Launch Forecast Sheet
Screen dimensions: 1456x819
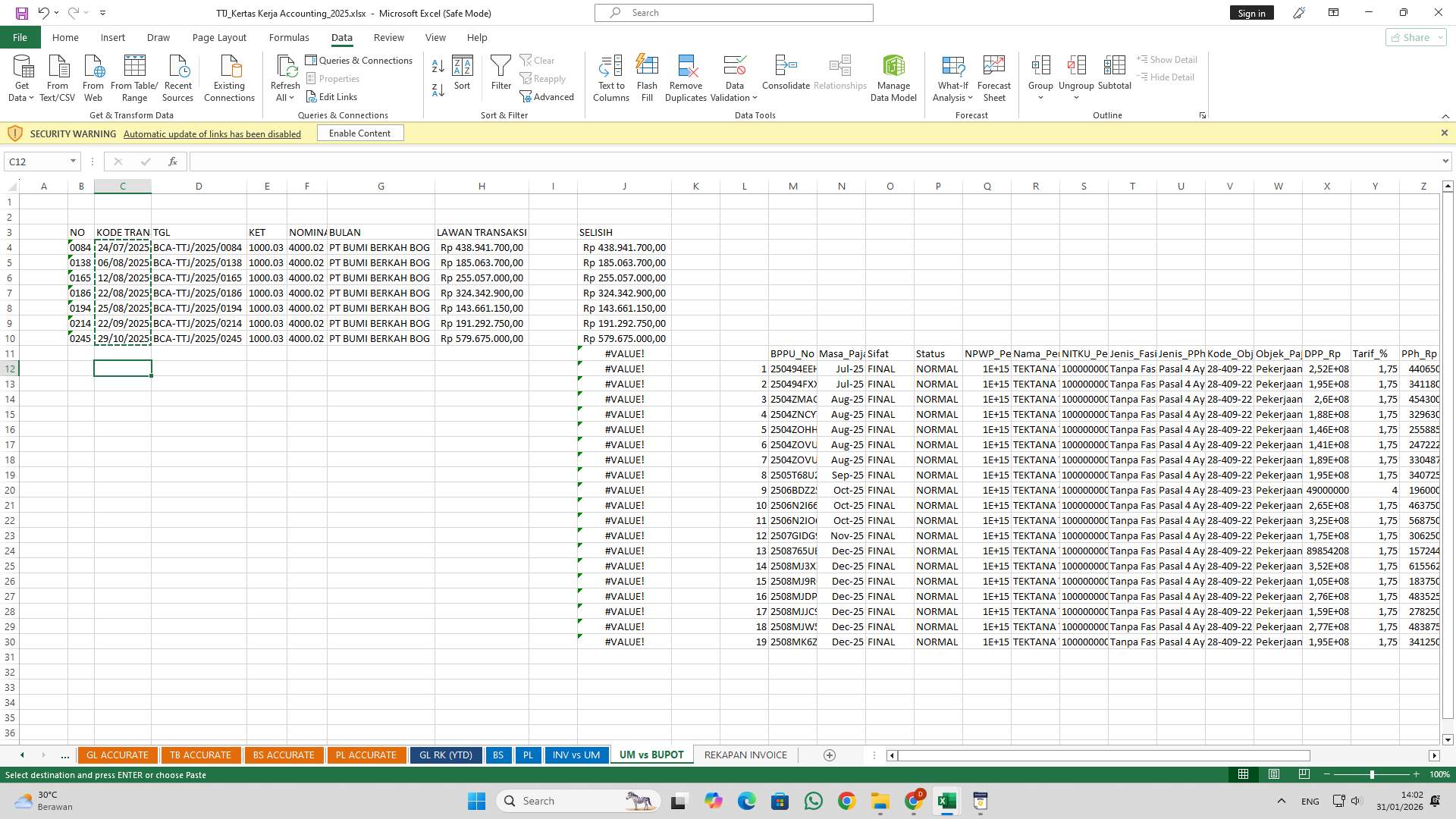994,76
